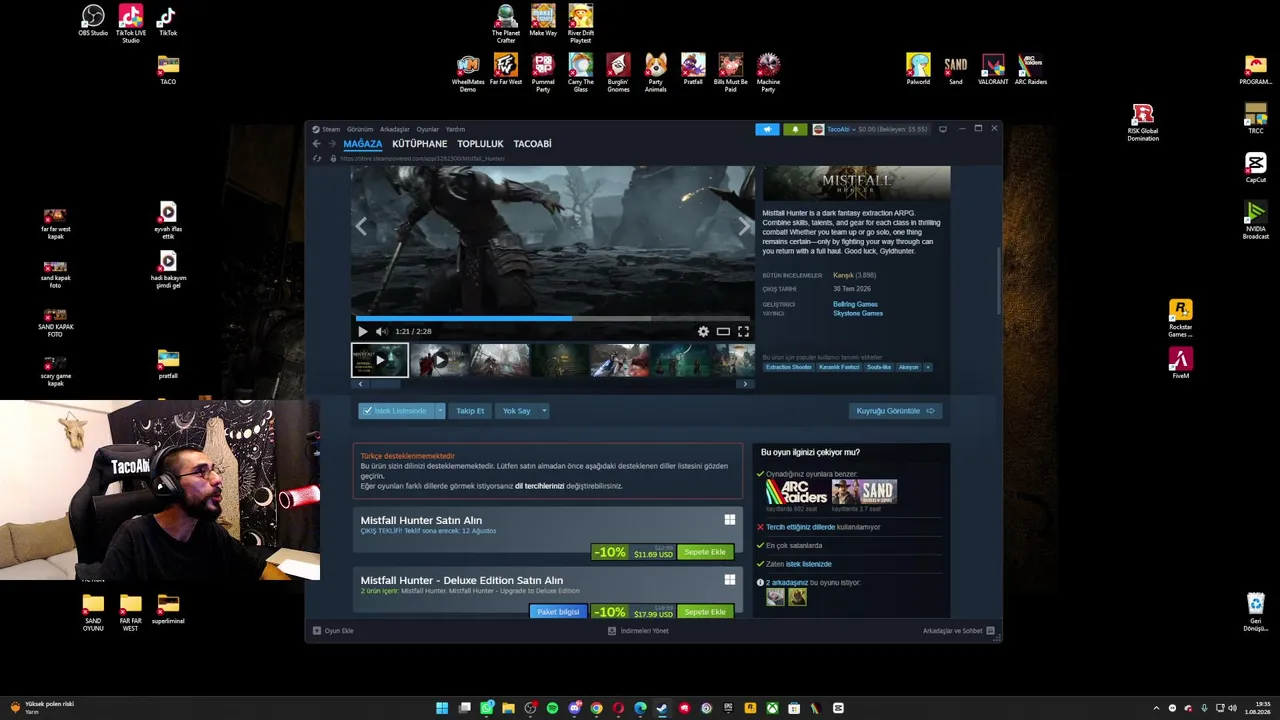Select the Palworld desktop icon
The image size is (1280, 720).
[x=918, y=69]
